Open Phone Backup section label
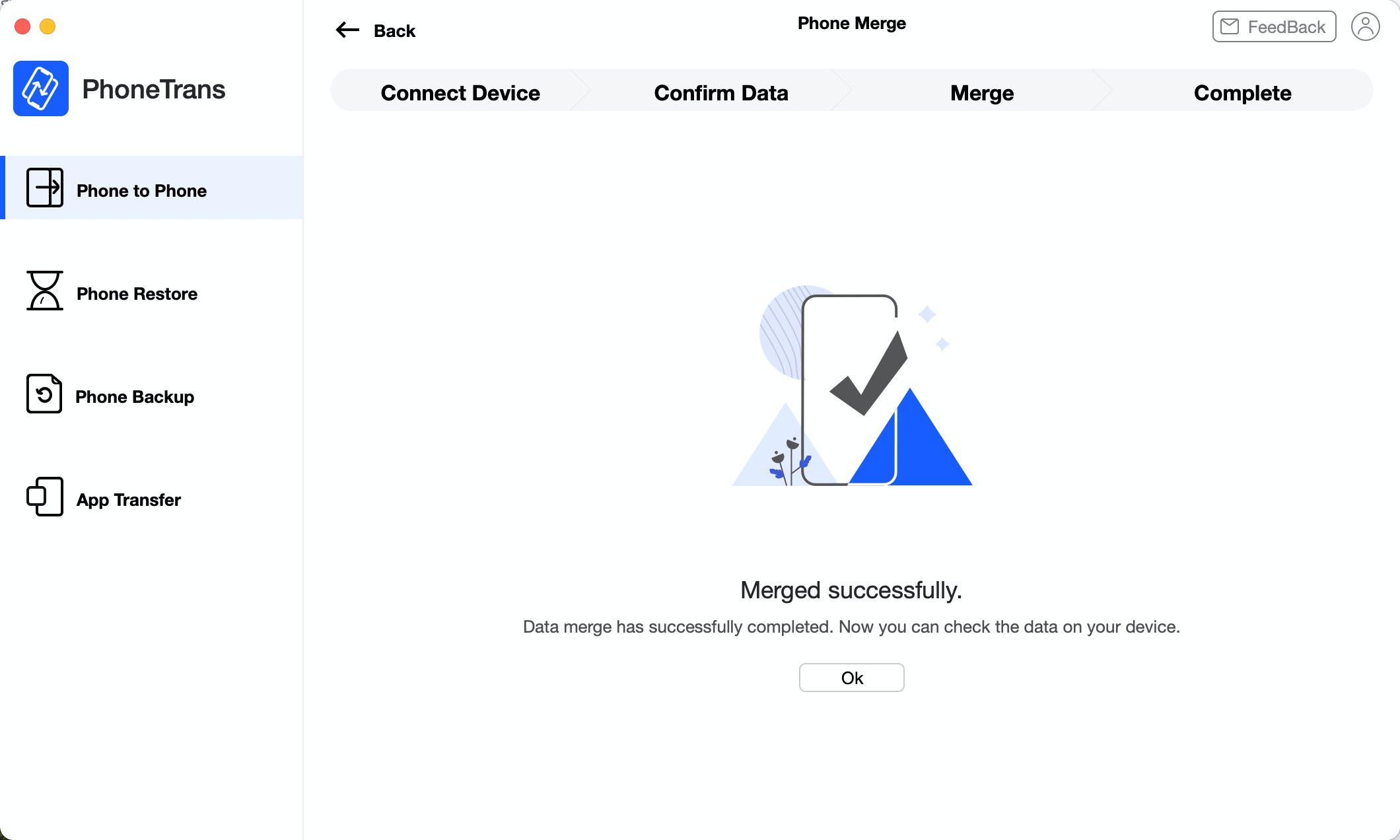Viewport: 1400px width, 840px height. point(135,397)
